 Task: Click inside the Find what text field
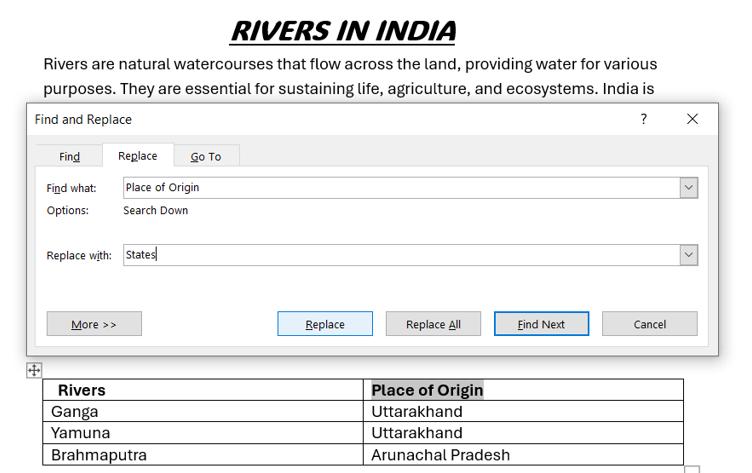400,187
